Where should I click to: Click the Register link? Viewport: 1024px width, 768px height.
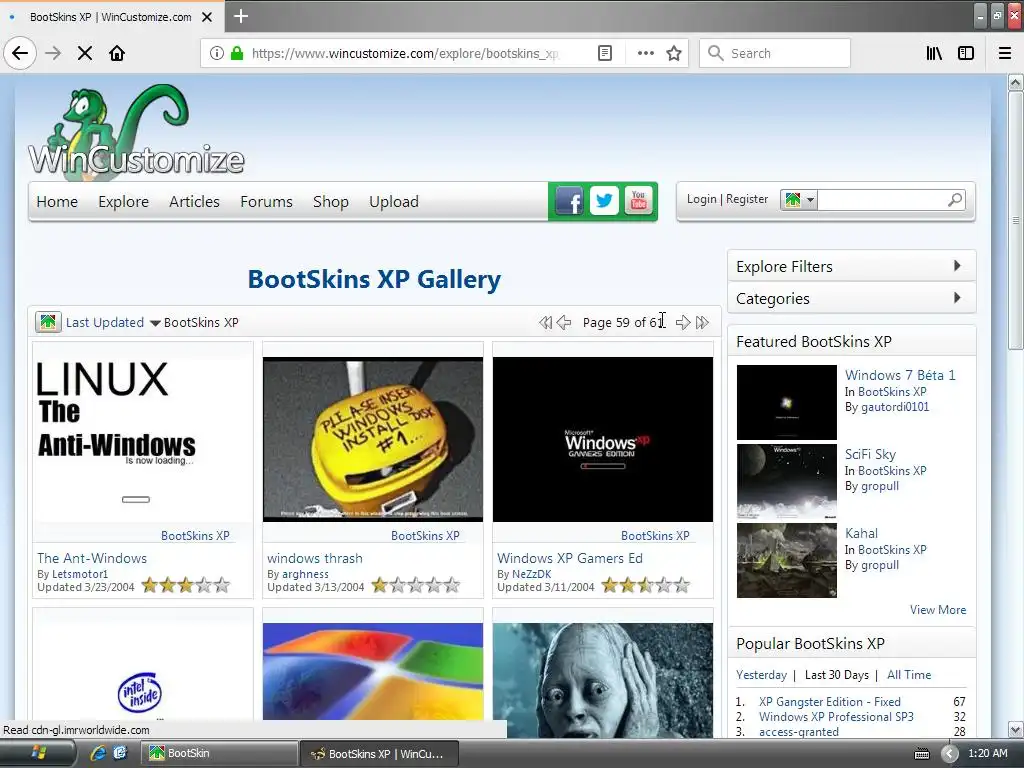[746, 199]
